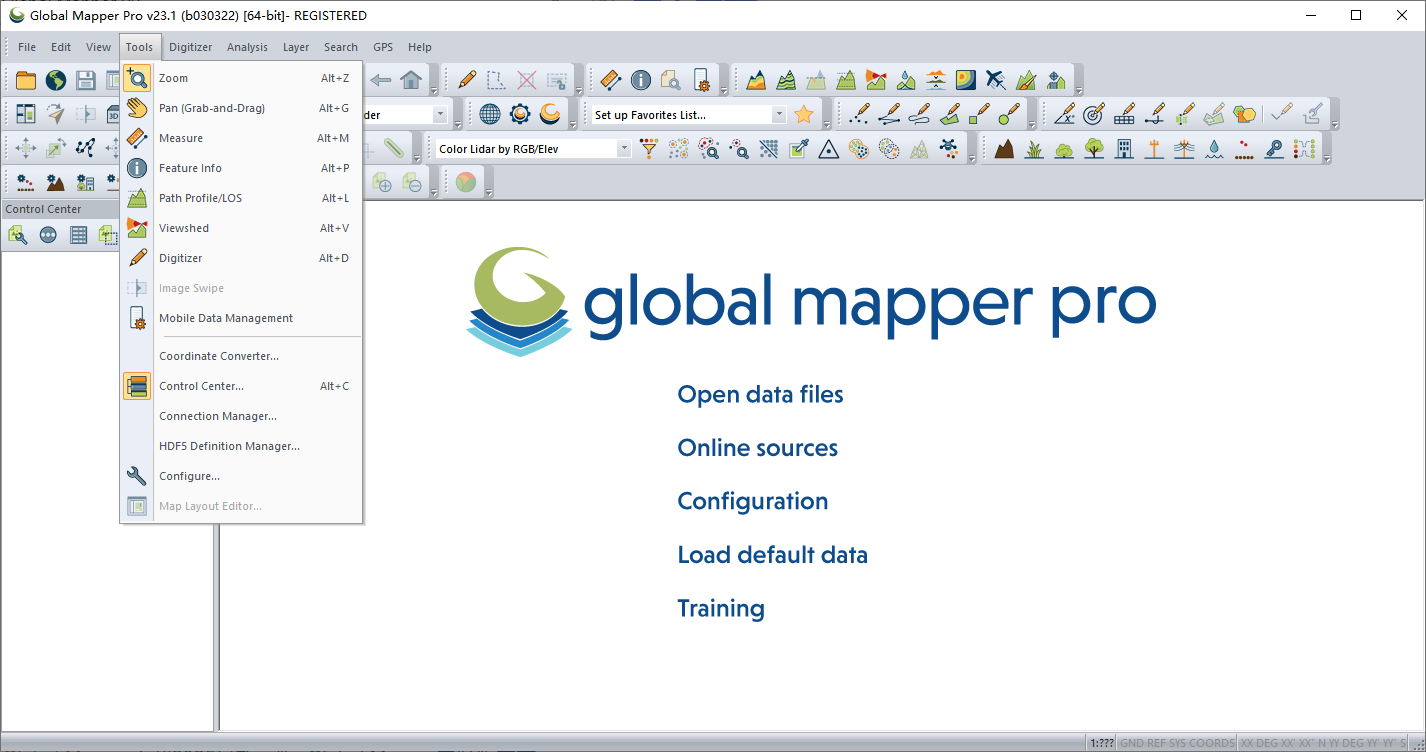This screenshot has height=752, width=1426.
Task: Open Configure... from the Tools menu
Action: [x=241, y=476]
